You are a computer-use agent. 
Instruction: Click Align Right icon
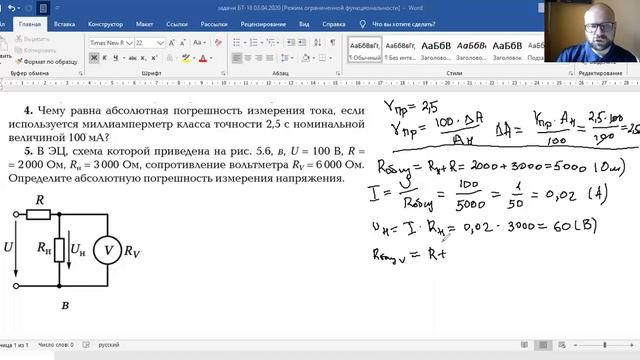(258, 58)
